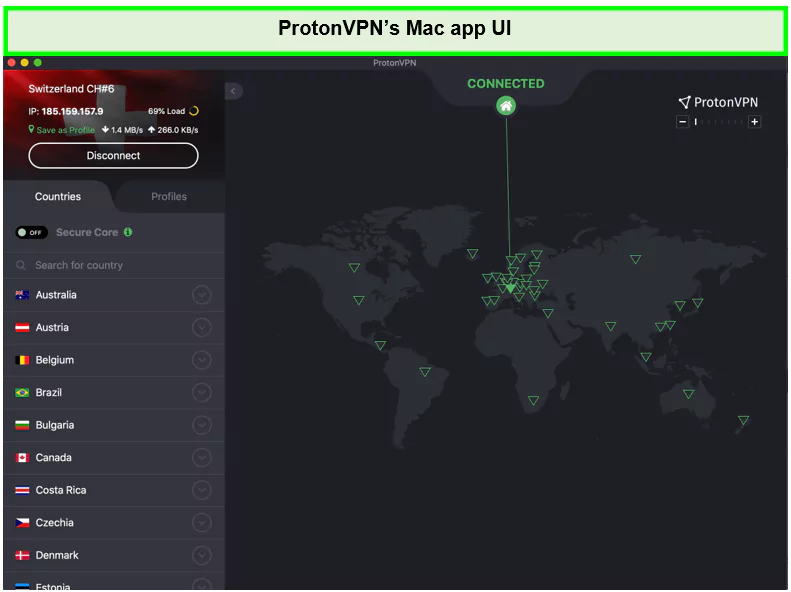Click the search magnifier icon
The height and width of the screenshot is (592, 791).
click(x=21, y=265)
